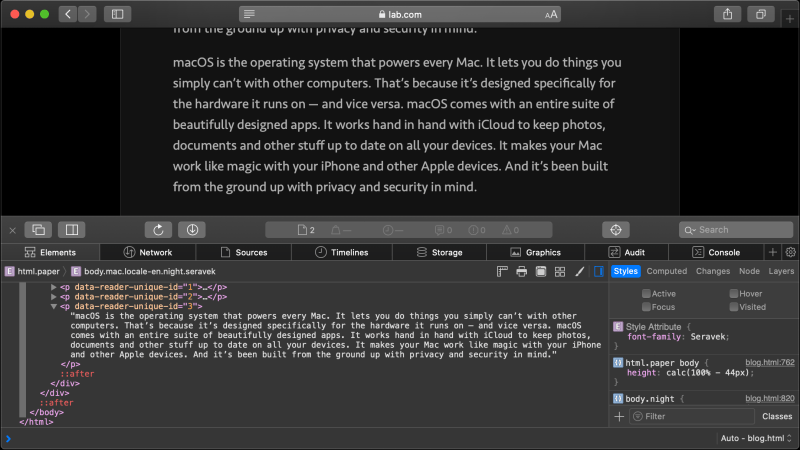Image resolution: width=800 pixels, height=450 pixels.
Task: Click the font-family Seravek style value
Action: pyautogui.click(x=708, y=337)
